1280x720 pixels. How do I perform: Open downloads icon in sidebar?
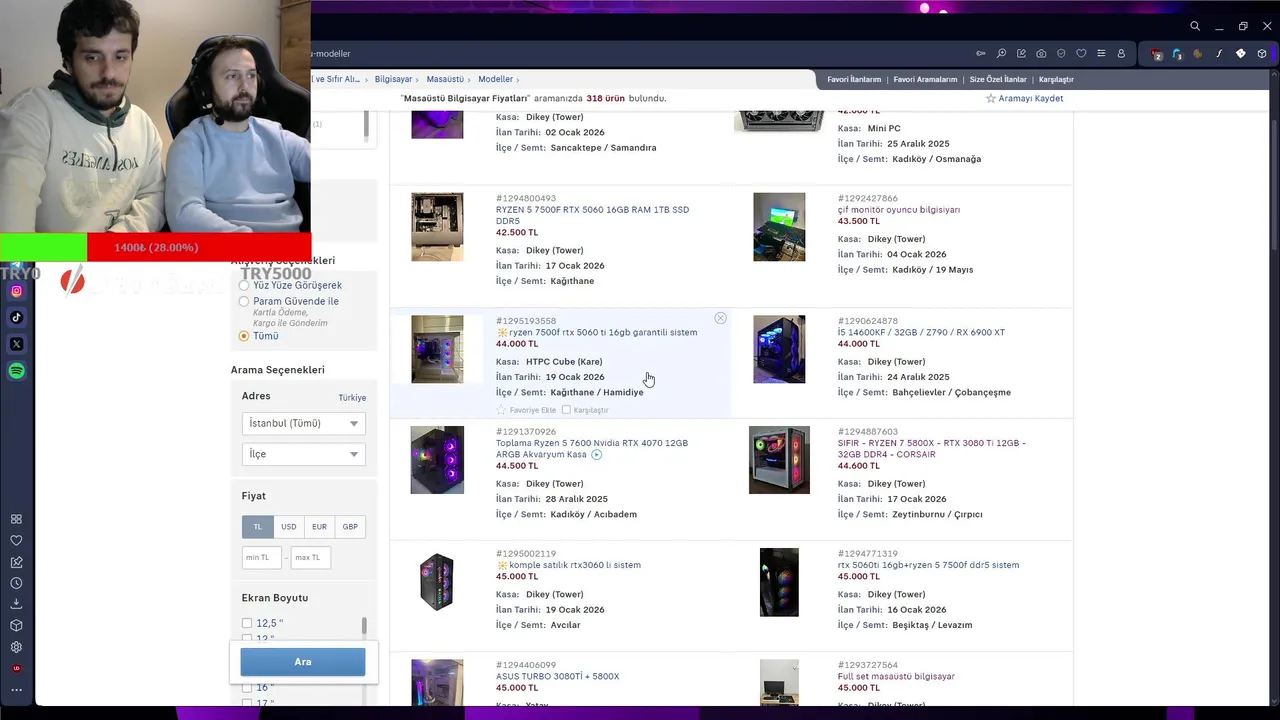pos(16,604)
